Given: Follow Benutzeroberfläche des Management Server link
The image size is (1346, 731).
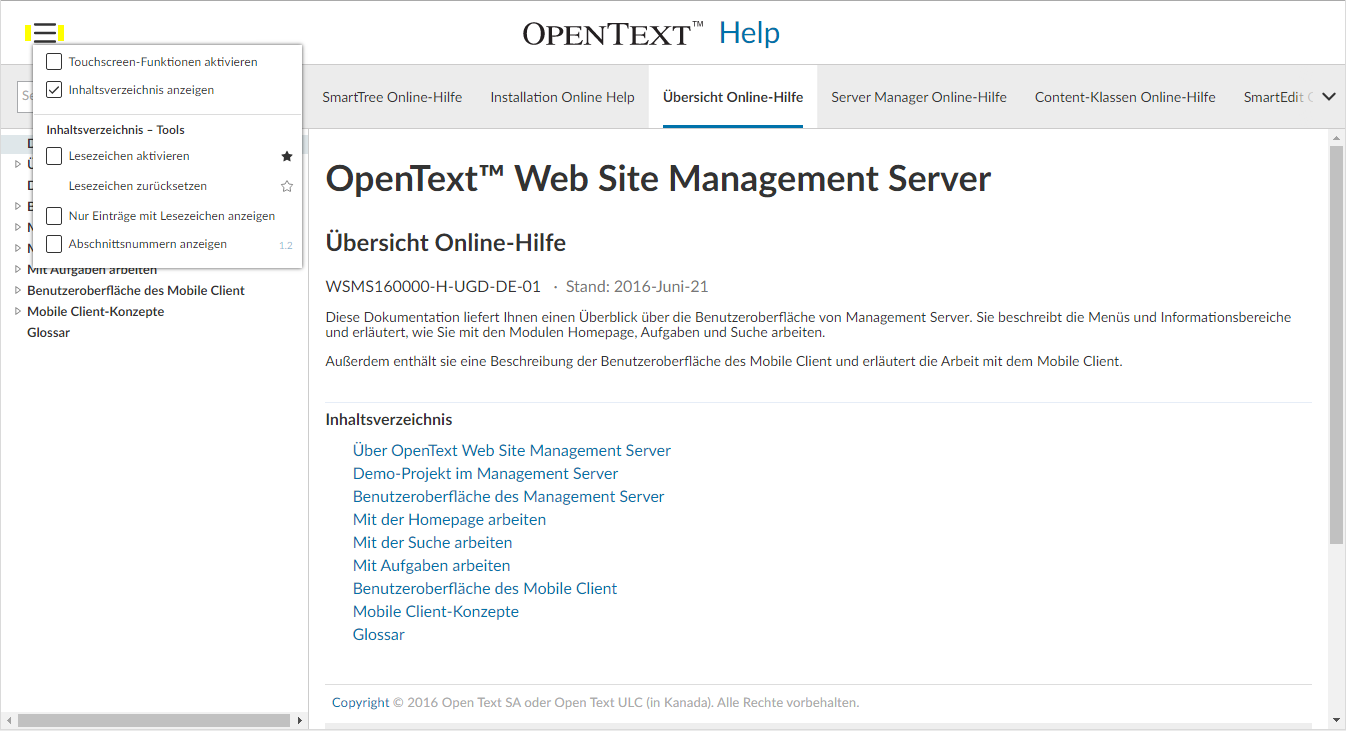Looking at the screenshot, I should point(508,497).
